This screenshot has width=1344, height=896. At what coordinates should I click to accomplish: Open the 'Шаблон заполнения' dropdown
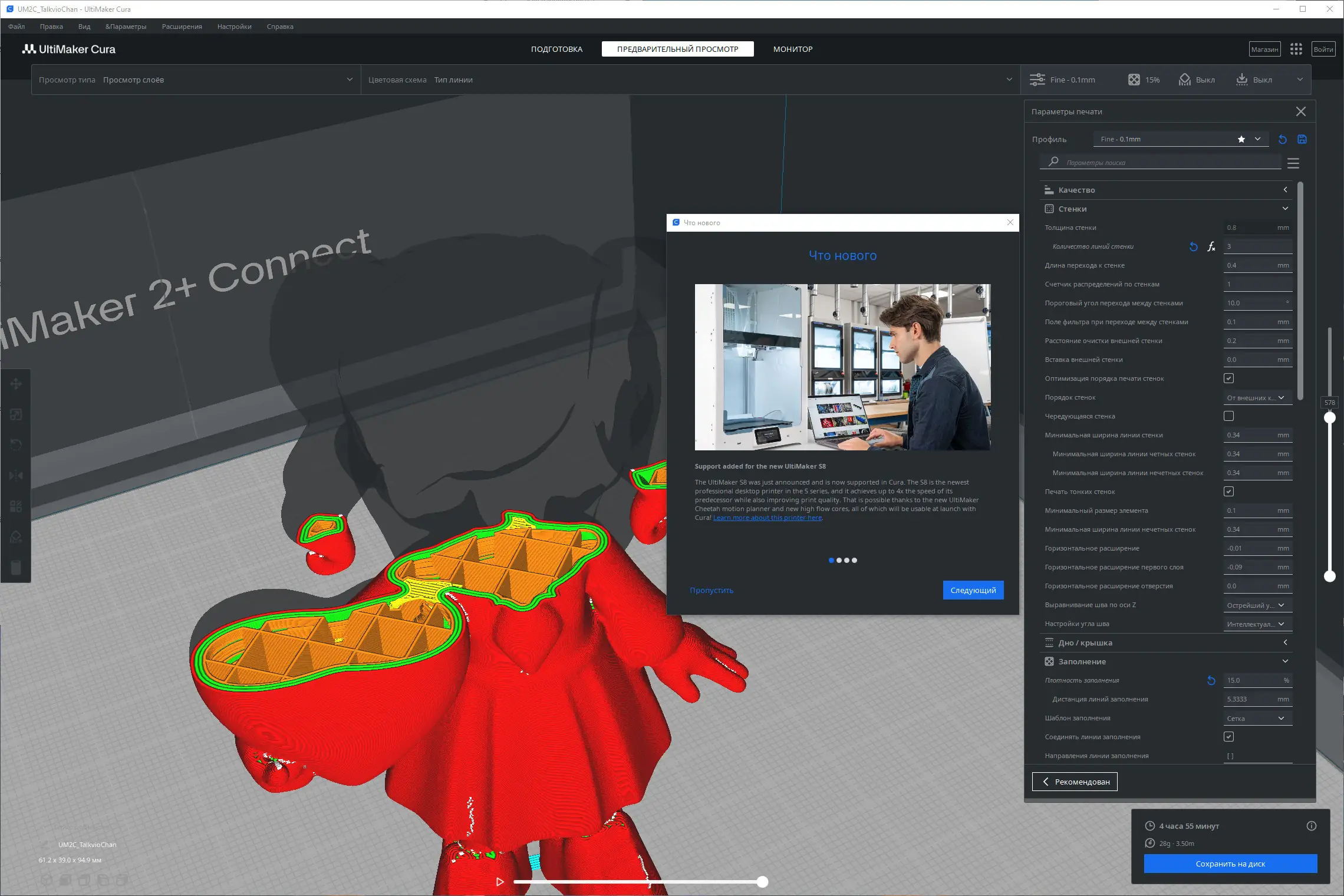(x=1257, y=718)
